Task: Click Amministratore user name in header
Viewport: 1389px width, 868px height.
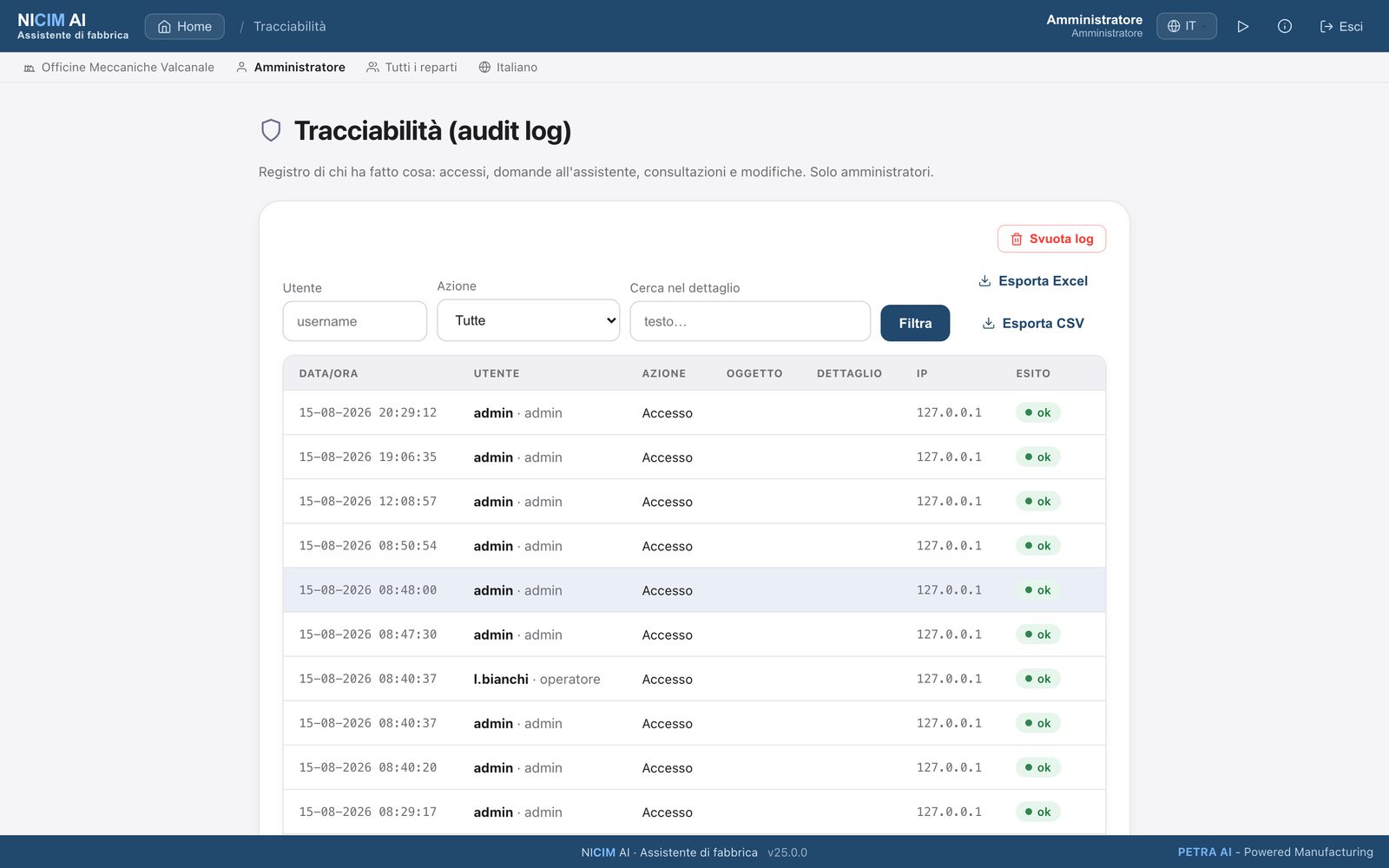Action: coord(1094,20)
